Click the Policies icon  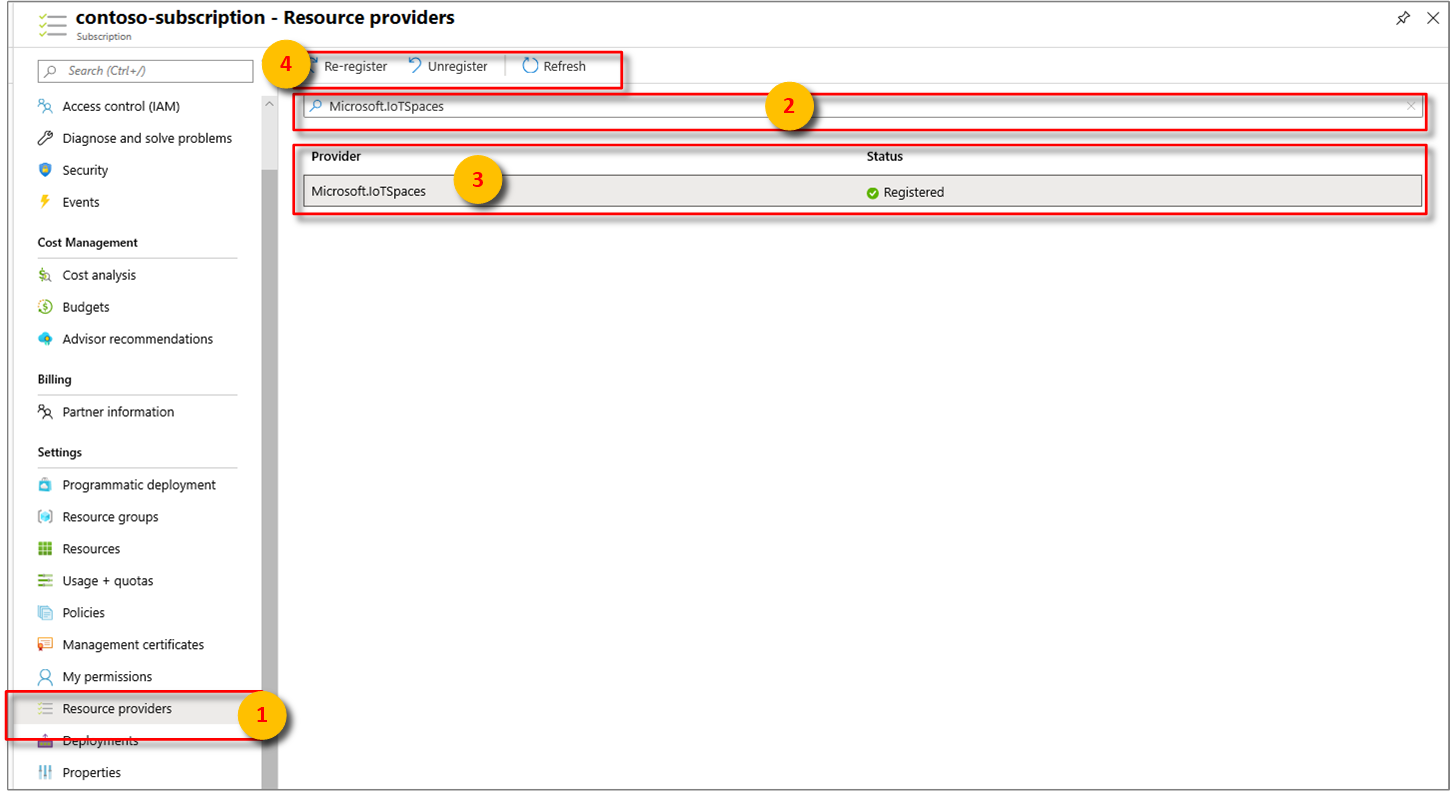pos(45,613)
